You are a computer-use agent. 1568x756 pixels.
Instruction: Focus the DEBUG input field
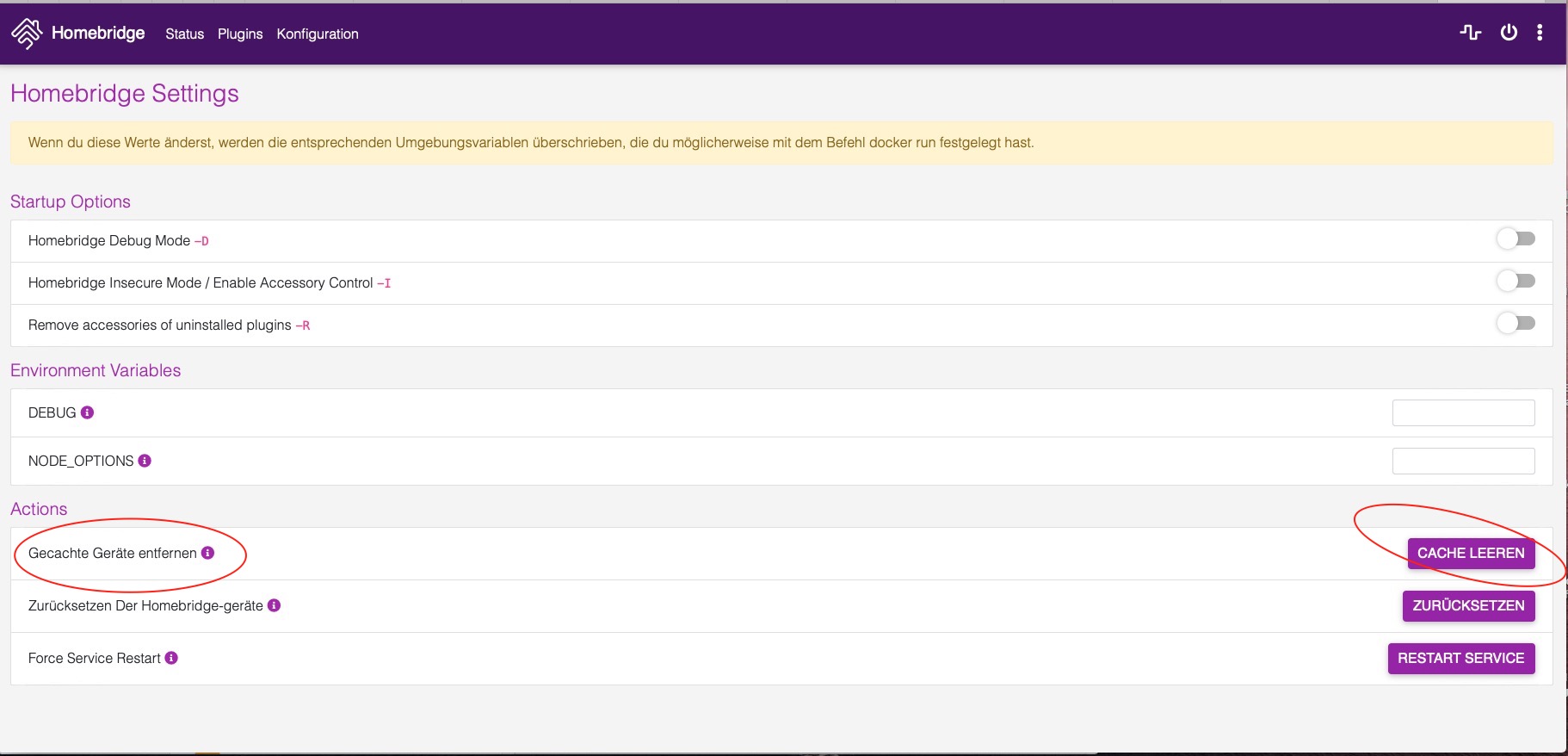tap(1463, 412)
